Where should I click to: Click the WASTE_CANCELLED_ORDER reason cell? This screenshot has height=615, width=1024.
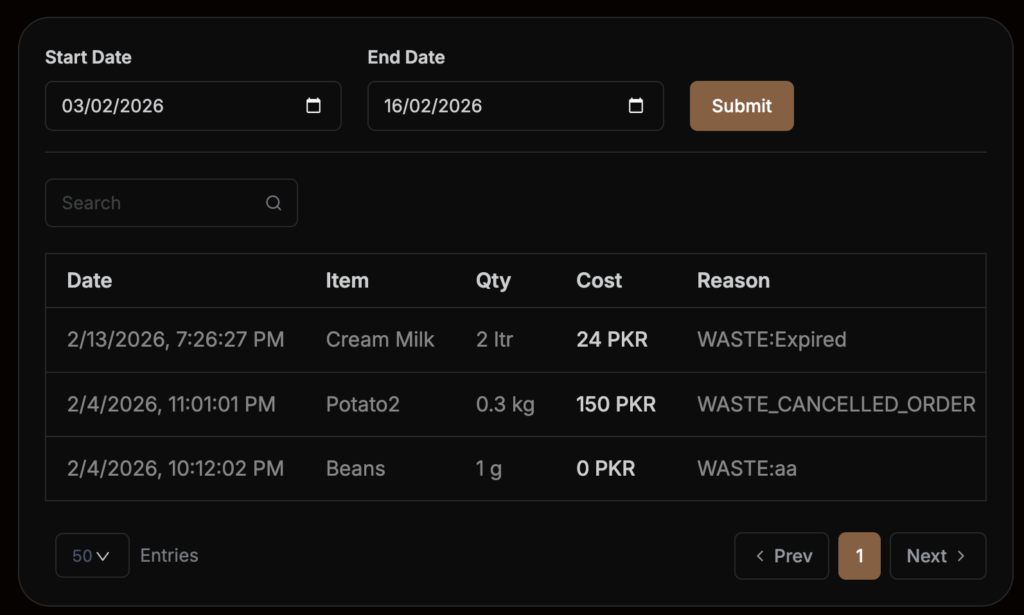pos(836,405)
